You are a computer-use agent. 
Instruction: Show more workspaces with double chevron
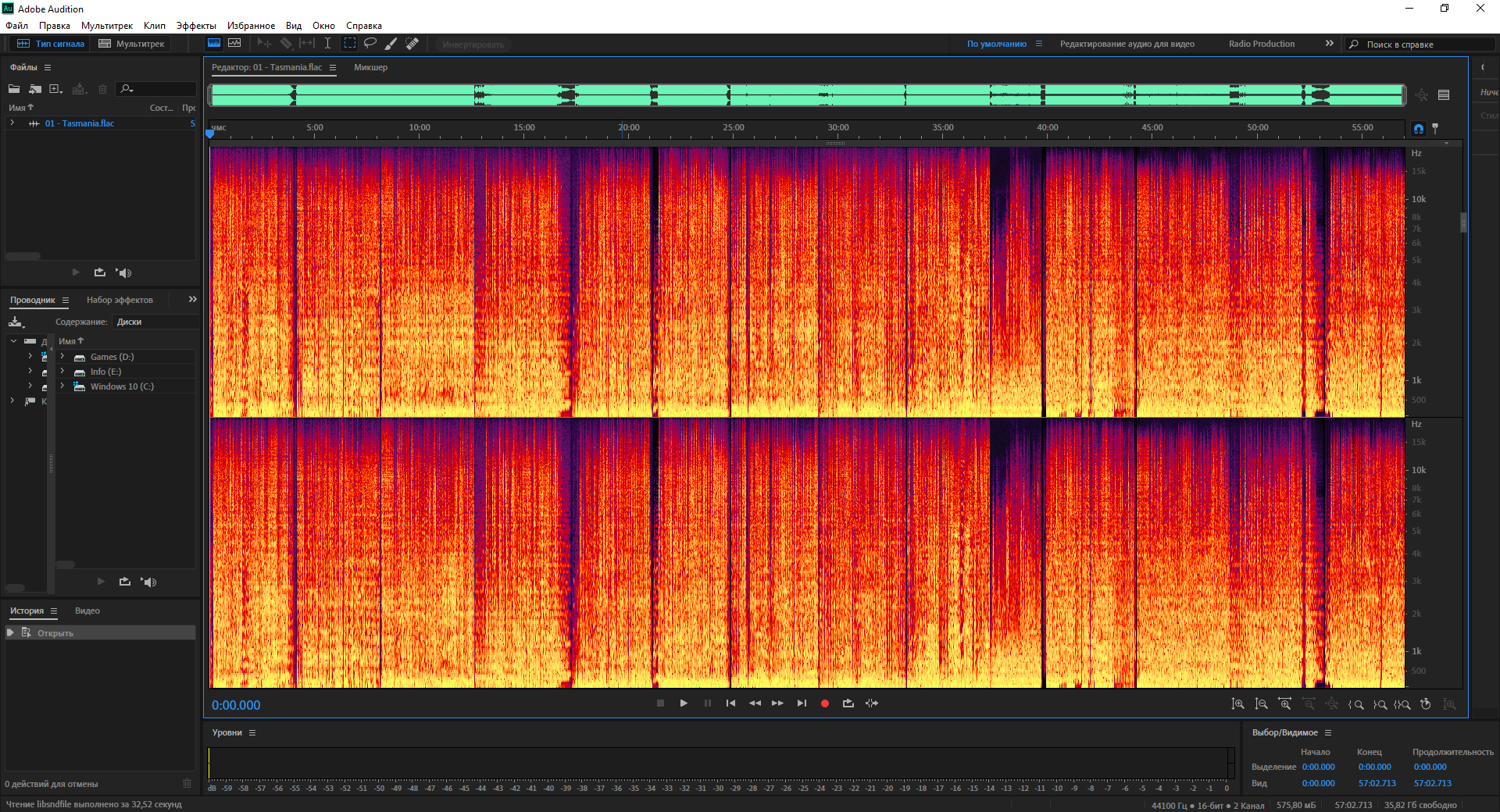click(x=1329, y=44)
